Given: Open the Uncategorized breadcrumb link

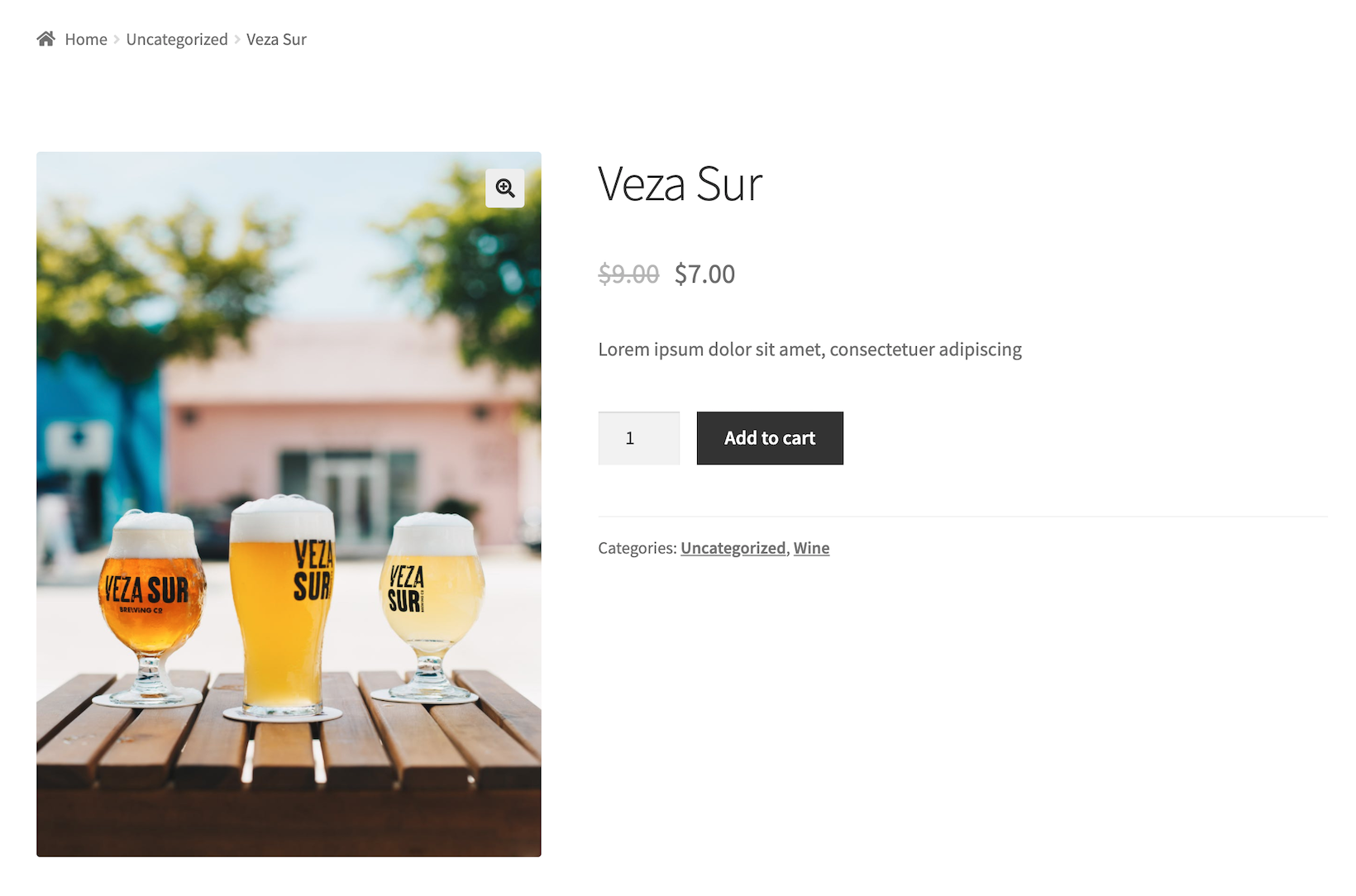Looking at the screenshot, I should pyautogui.click(x=177, y=39).
